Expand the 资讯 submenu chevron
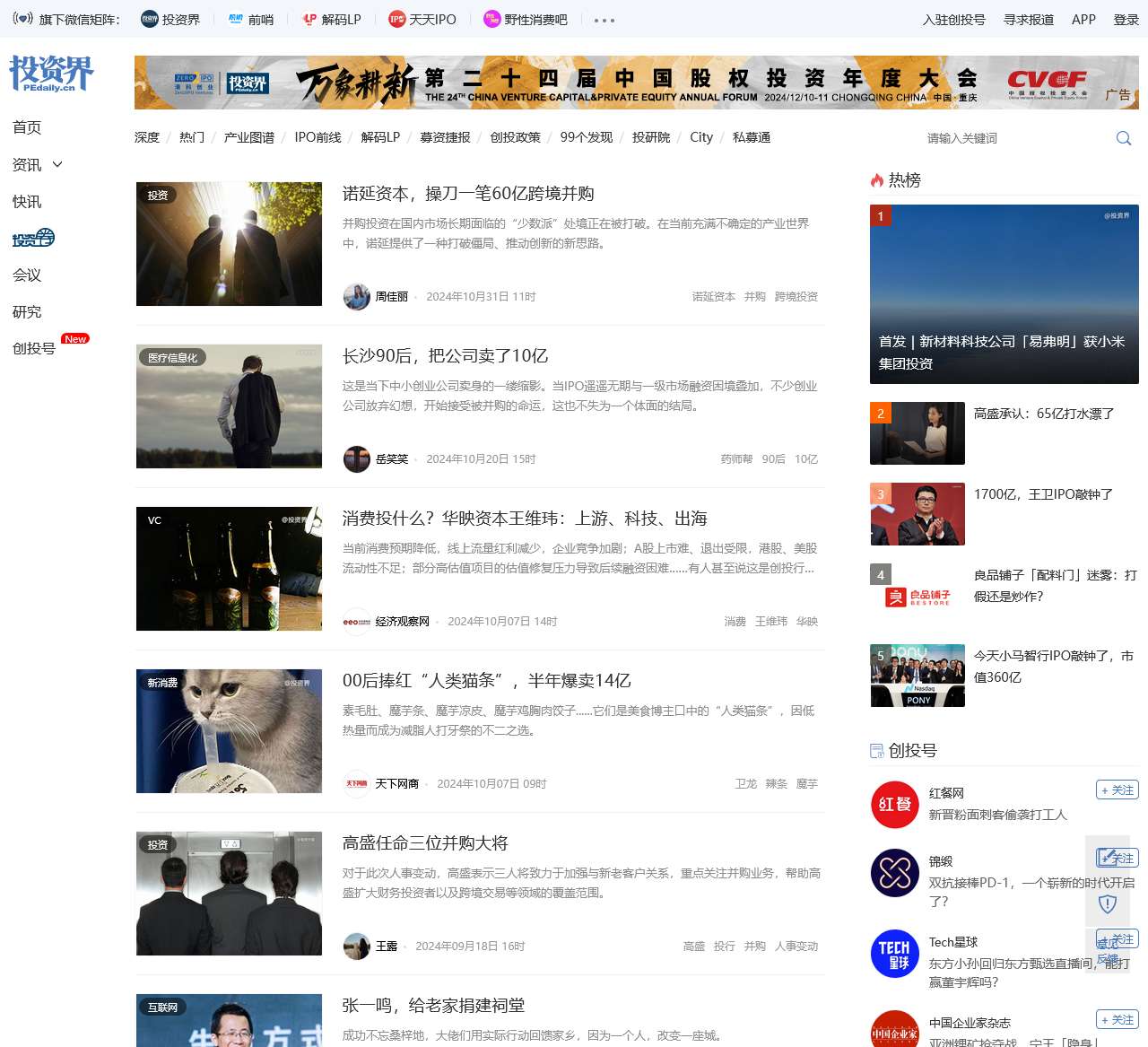 pyautogui.click(x=58, y=164)
